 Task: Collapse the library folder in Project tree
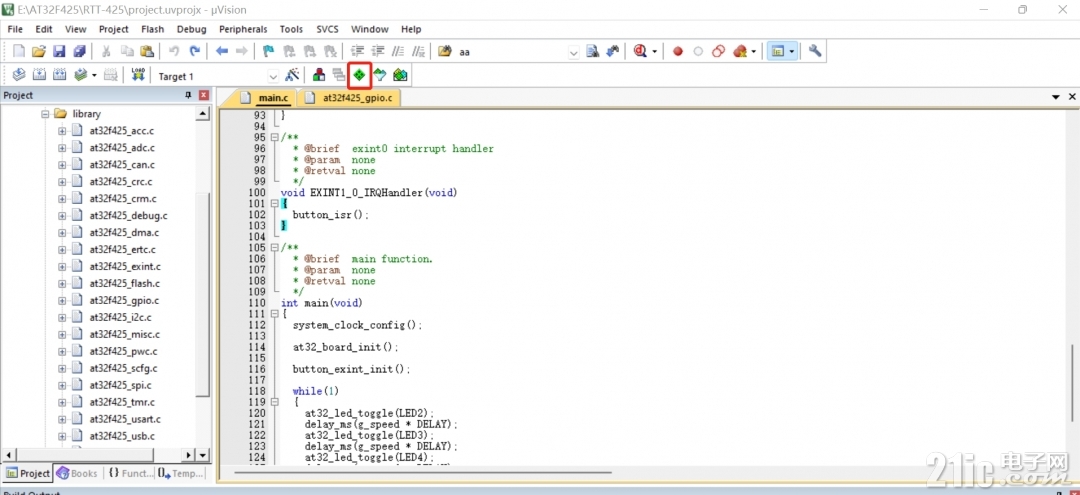click(x=45, y=114)
